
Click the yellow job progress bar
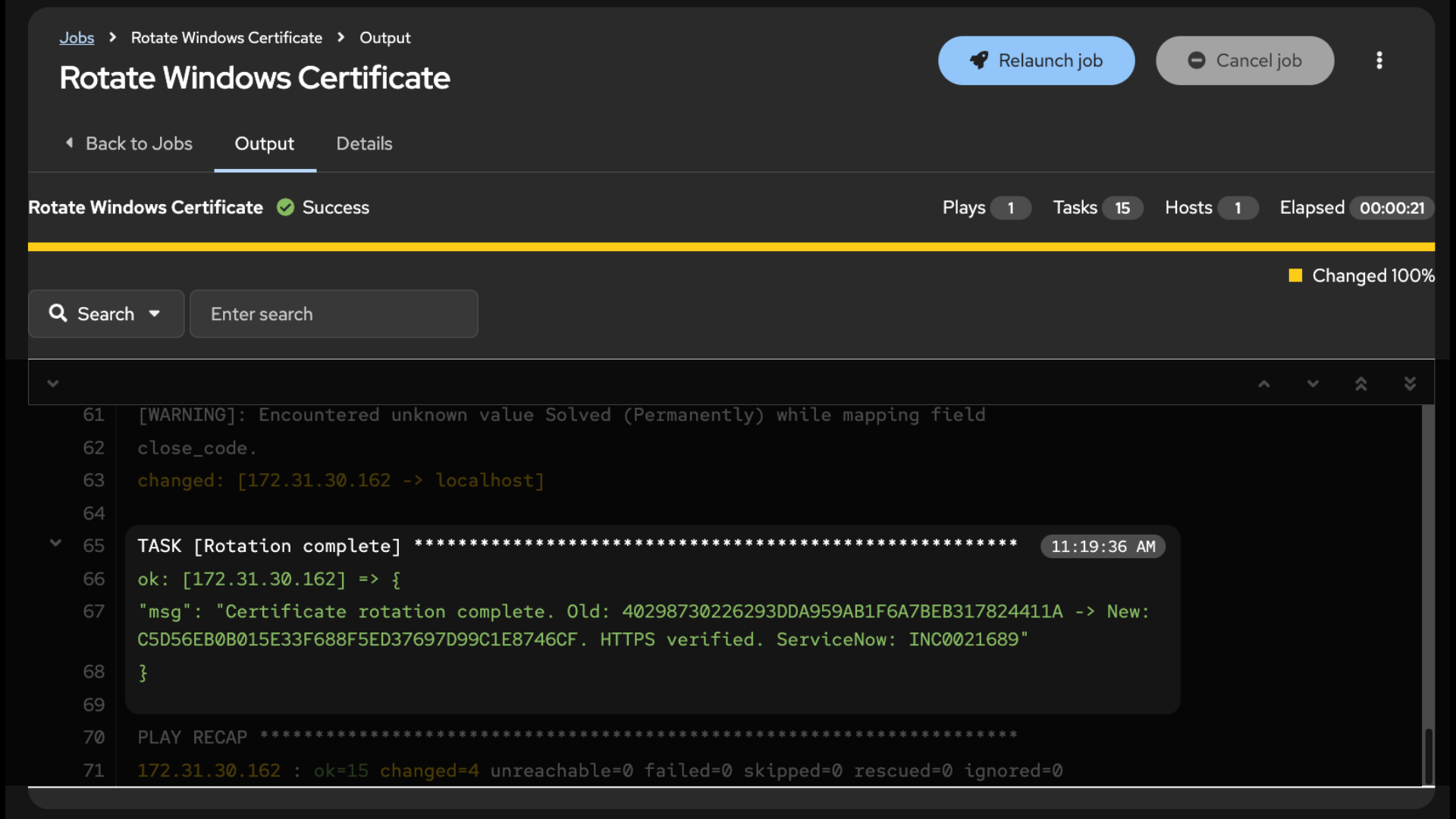click(x=731, y=246)
